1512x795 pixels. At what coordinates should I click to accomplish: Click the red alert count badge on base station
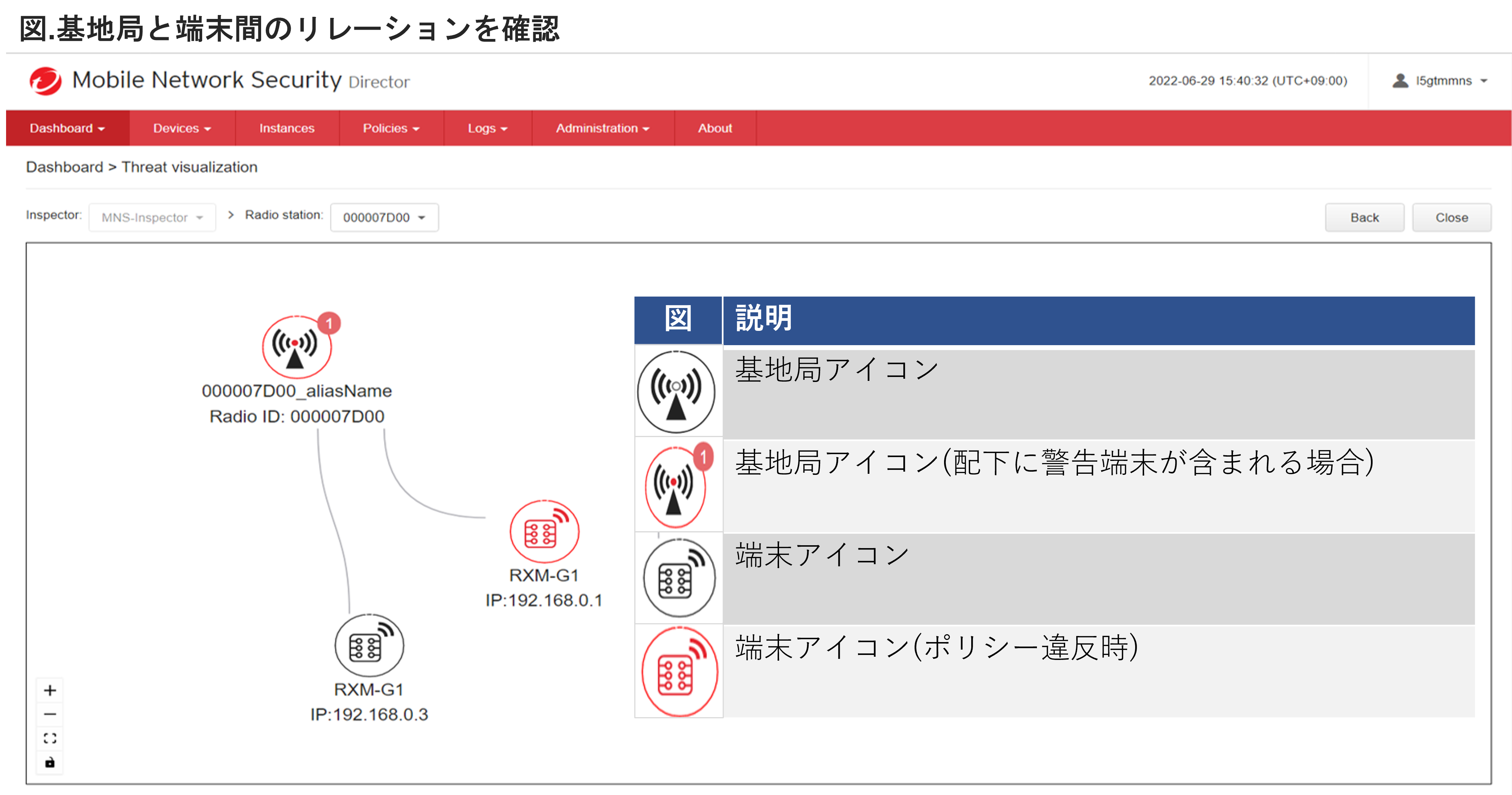(x=329, y=323)
